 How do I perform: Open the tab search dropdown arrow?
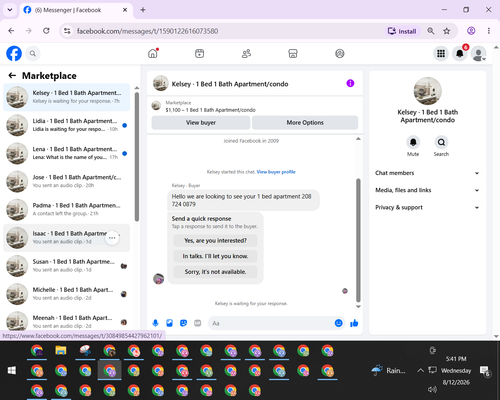(10, 10)
